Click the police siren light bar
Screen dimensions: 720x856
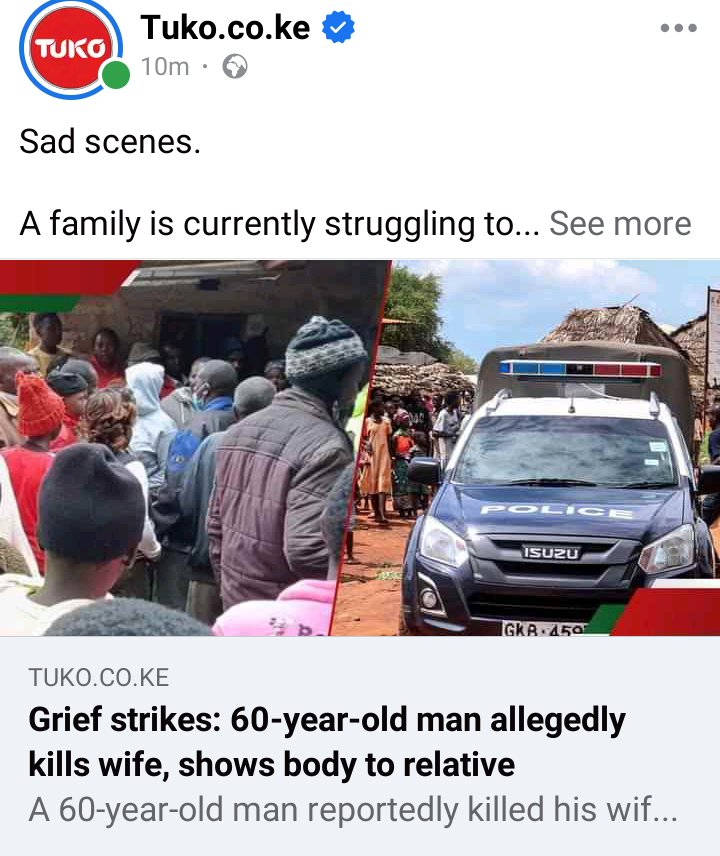click(580, 368)
